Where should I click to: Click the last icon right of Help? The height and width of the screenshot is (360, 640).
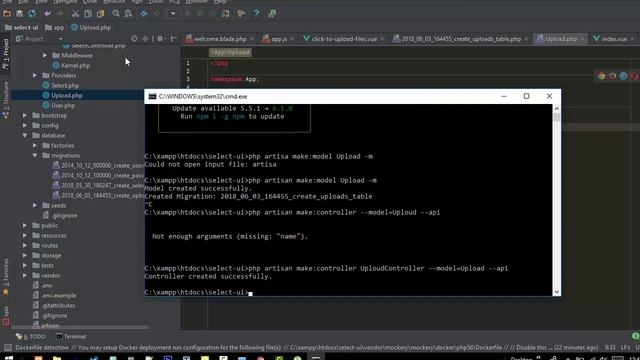(x=272, y=13)
